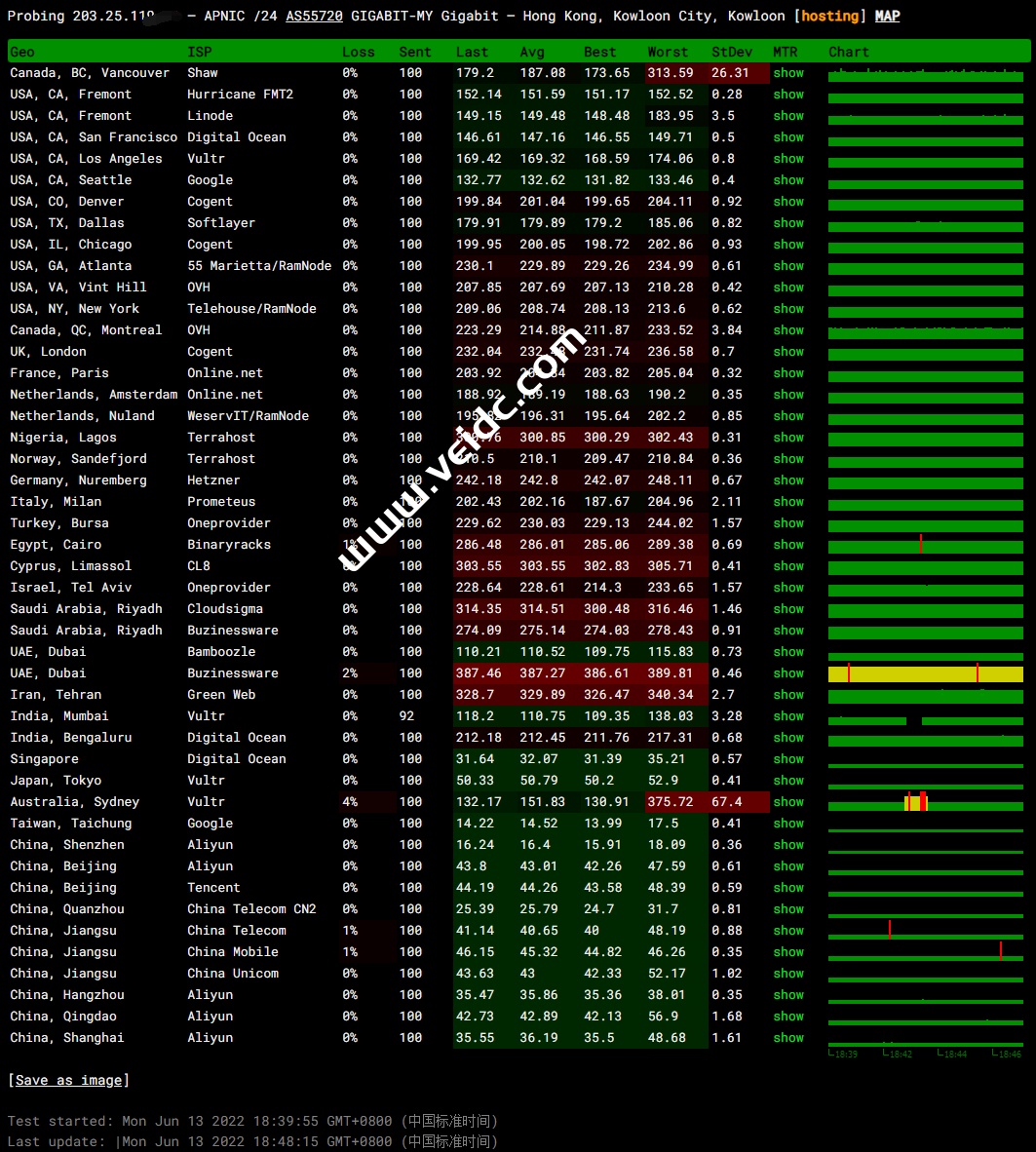This screenshot has height=1152, width=1036.
Task: Show MTR for Japan Tokyo Vultr
Action: 788,781
